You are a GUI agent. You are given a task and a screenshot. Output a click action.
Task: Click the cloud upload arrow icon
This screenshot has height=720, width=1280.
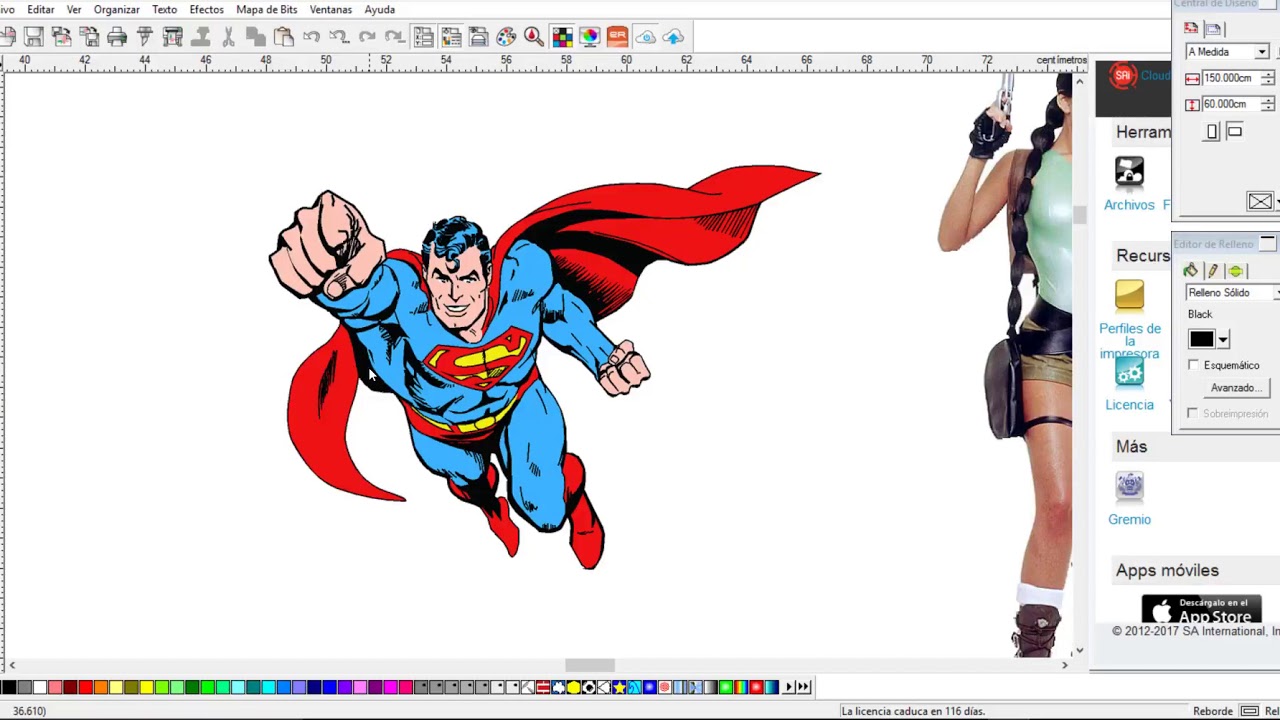[x=673, y=37]
